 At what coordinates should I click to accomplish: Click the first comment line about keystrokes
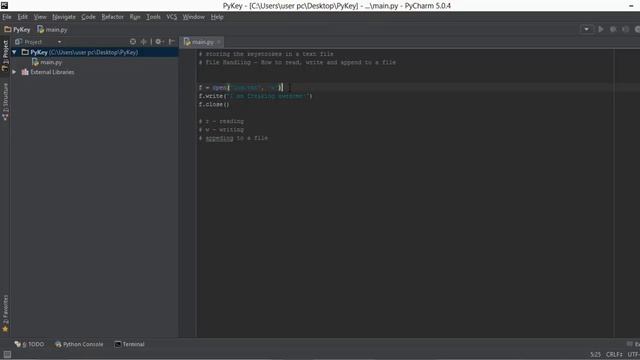[x=266, y=54]
